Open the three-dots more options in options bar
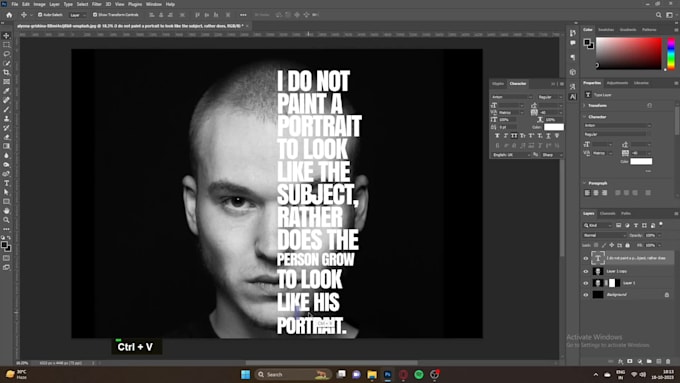Image resolution: width=680 pixels, height=383 pixels. click(243, 15)
